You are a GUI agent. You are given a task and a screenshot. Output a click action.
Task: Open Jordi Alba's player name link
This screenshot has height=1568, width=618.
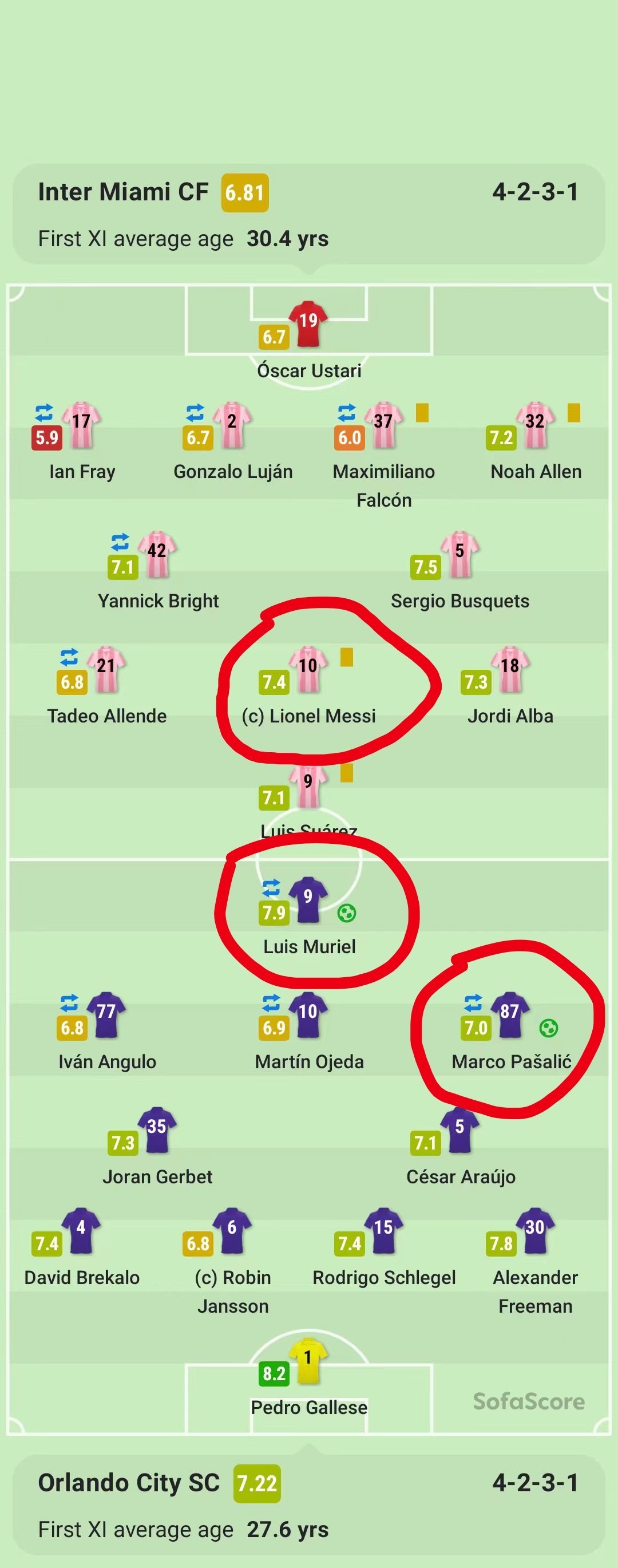pos(510,716)
